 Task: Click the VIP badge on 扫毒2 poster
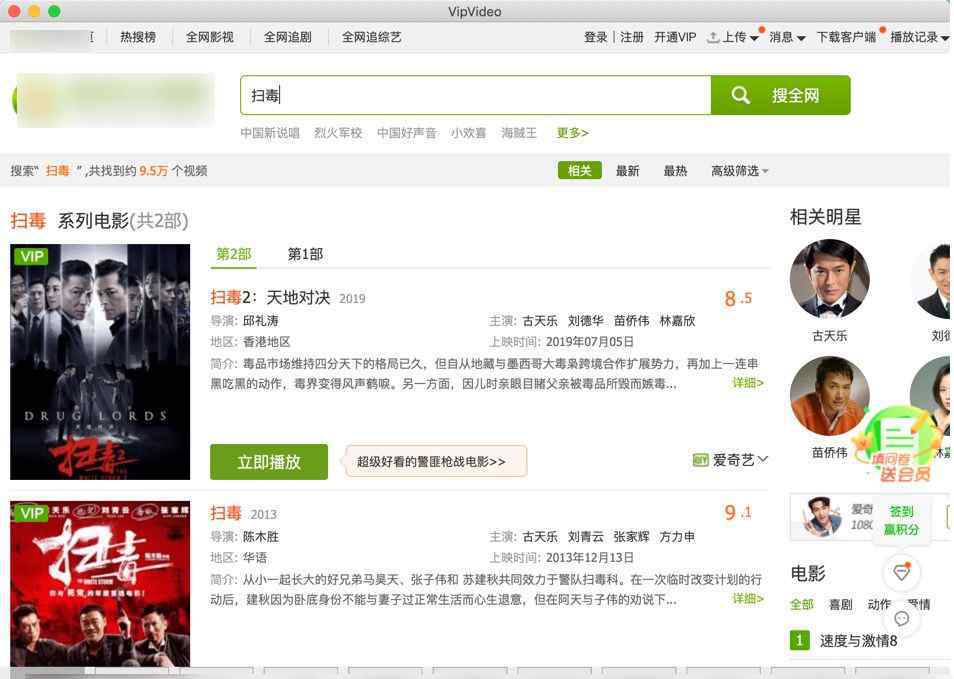coord(32,256)
